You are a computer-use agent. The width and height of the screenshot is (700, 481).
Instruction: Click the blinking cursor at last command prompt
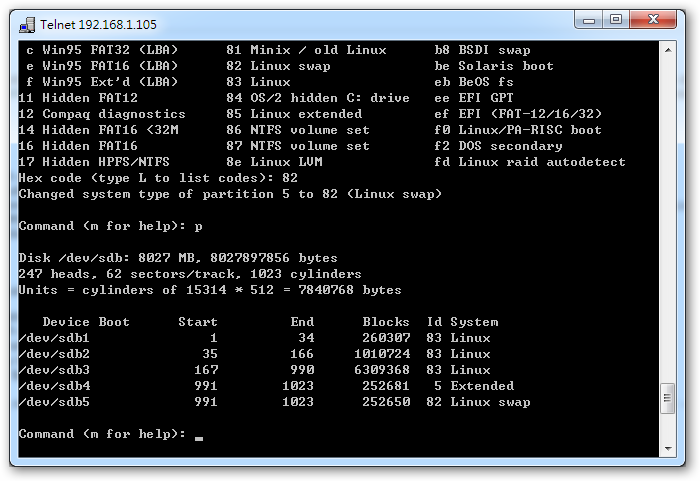click(199, 438)
